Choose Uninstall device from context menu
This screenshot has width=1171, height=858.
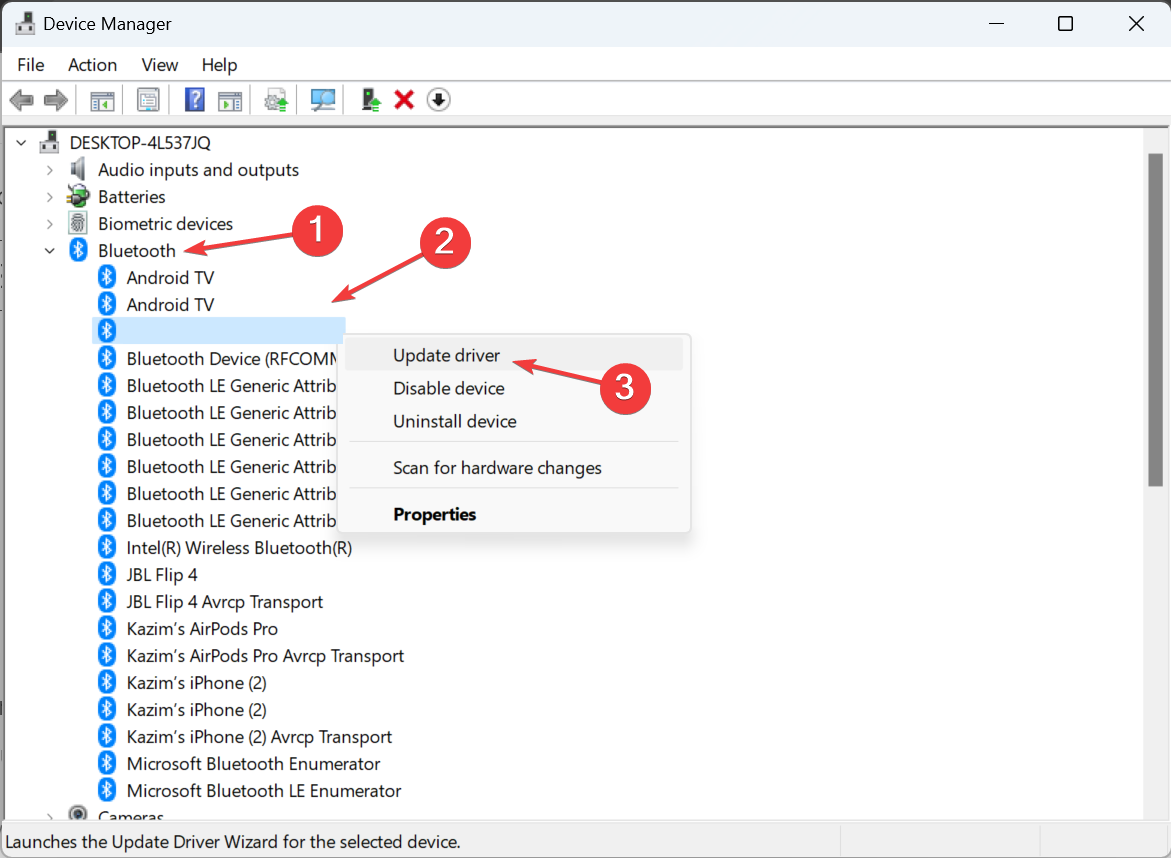click(514, 421)
